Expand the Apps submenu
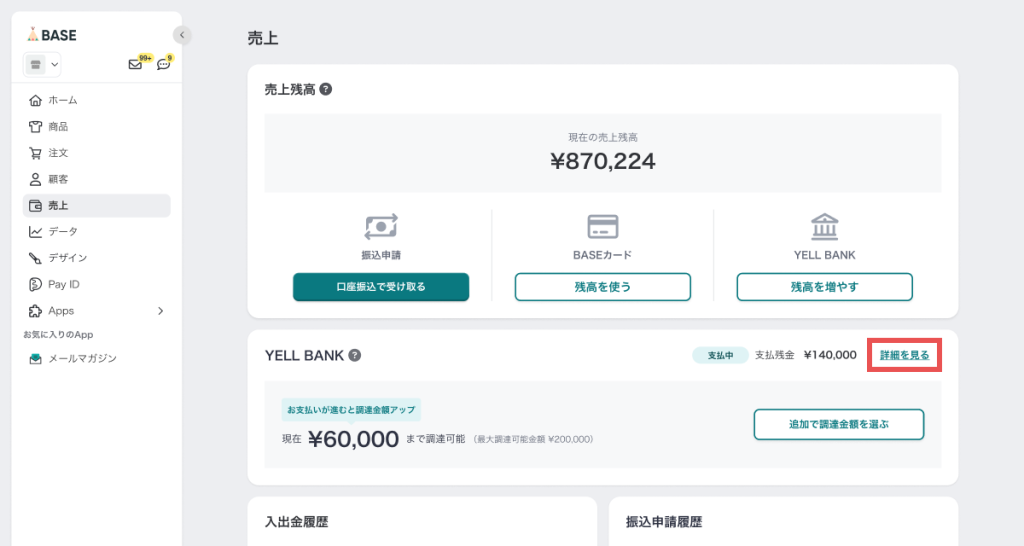Viewport: 1024px width, 546px height. click(x=160, y=311)
